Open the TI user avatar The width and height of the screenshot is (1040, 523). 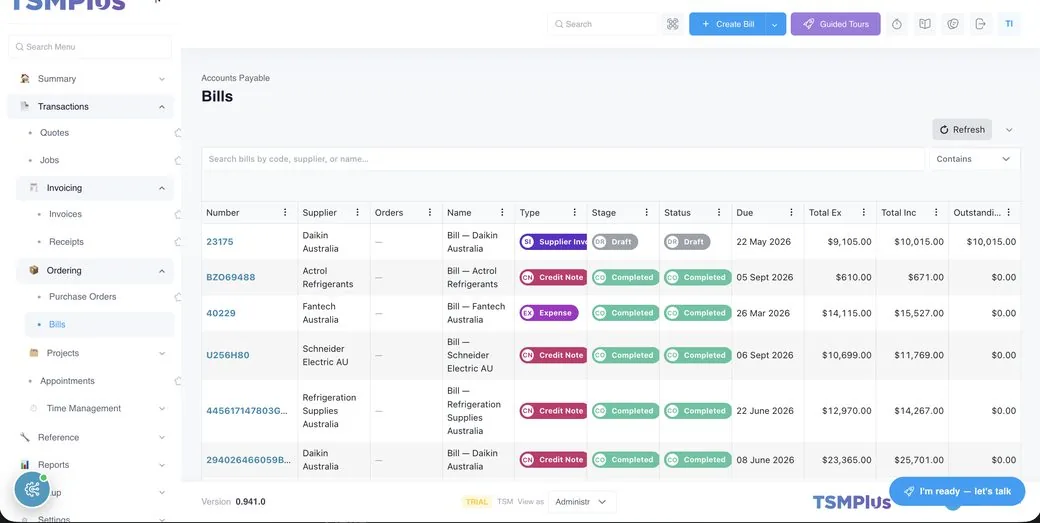[x=1009, y=24]
